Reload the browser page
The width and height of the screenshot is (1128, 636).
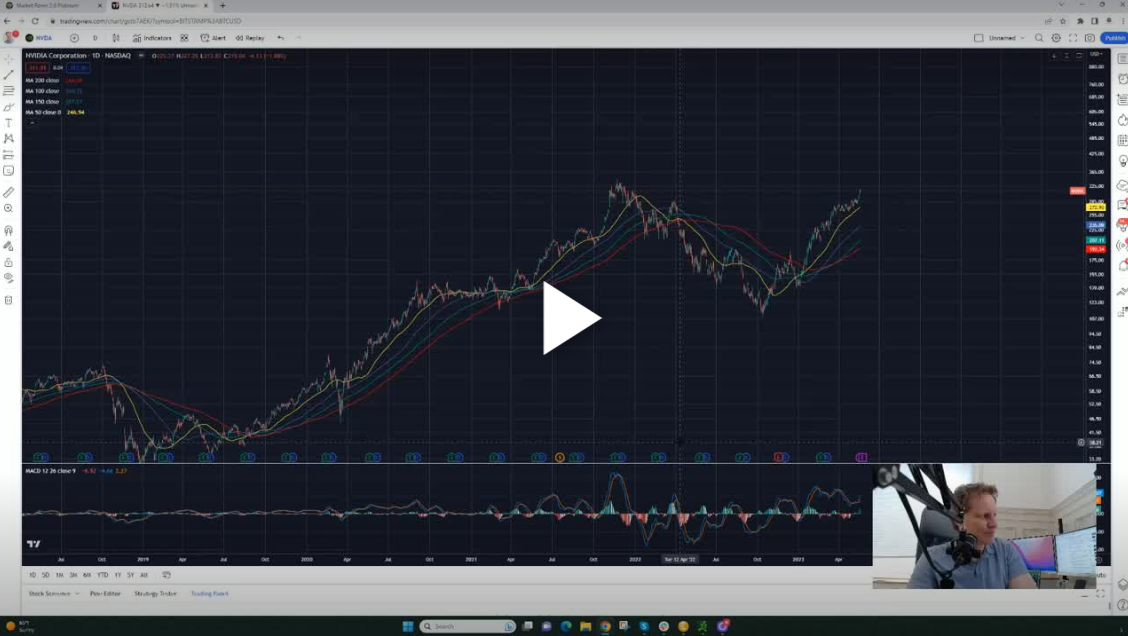35,21
